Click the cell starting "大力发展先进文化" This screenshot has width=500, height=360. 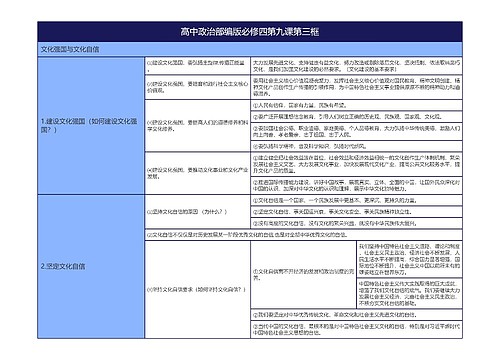(356, 66)
